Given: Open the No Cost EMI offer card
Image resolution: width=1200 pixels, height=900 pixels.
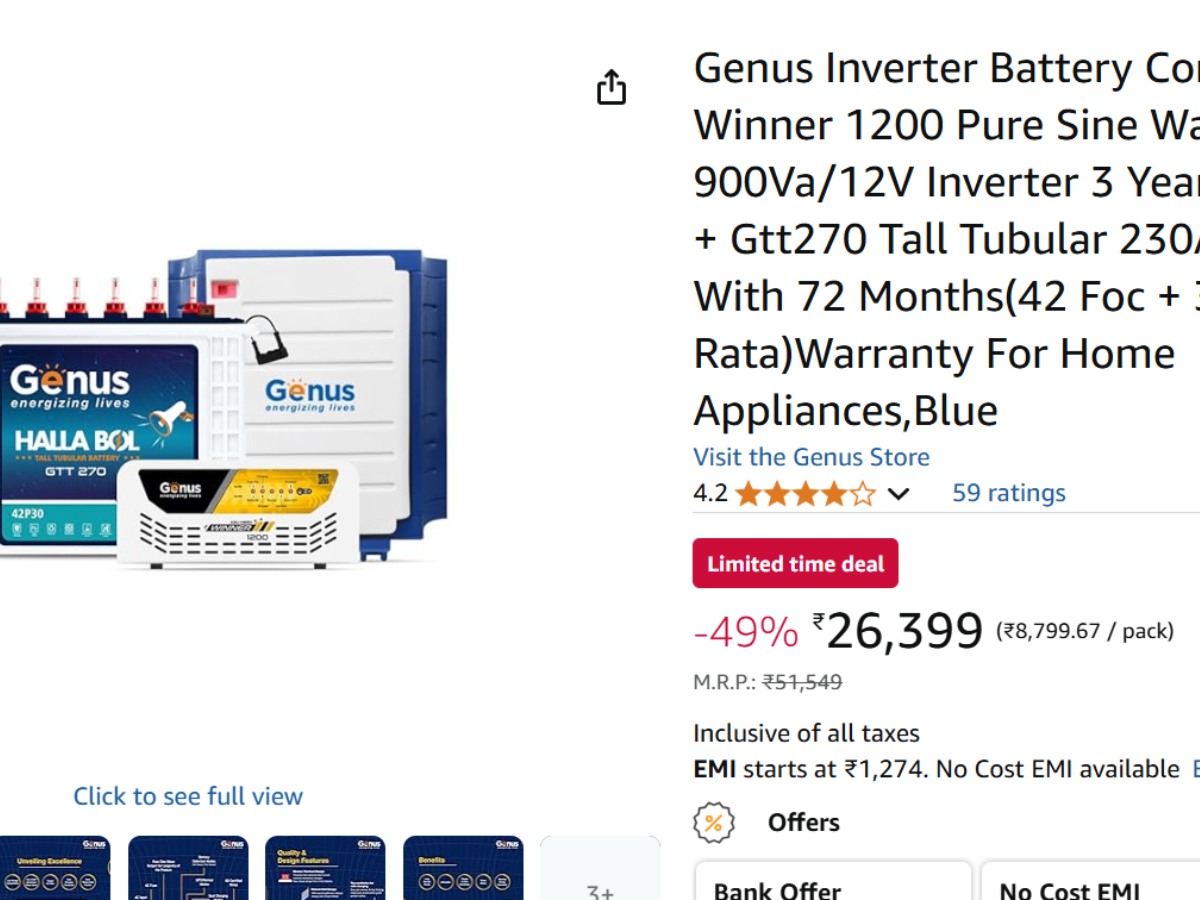Looking at the screenshot, I should [x=1090, y=882].
